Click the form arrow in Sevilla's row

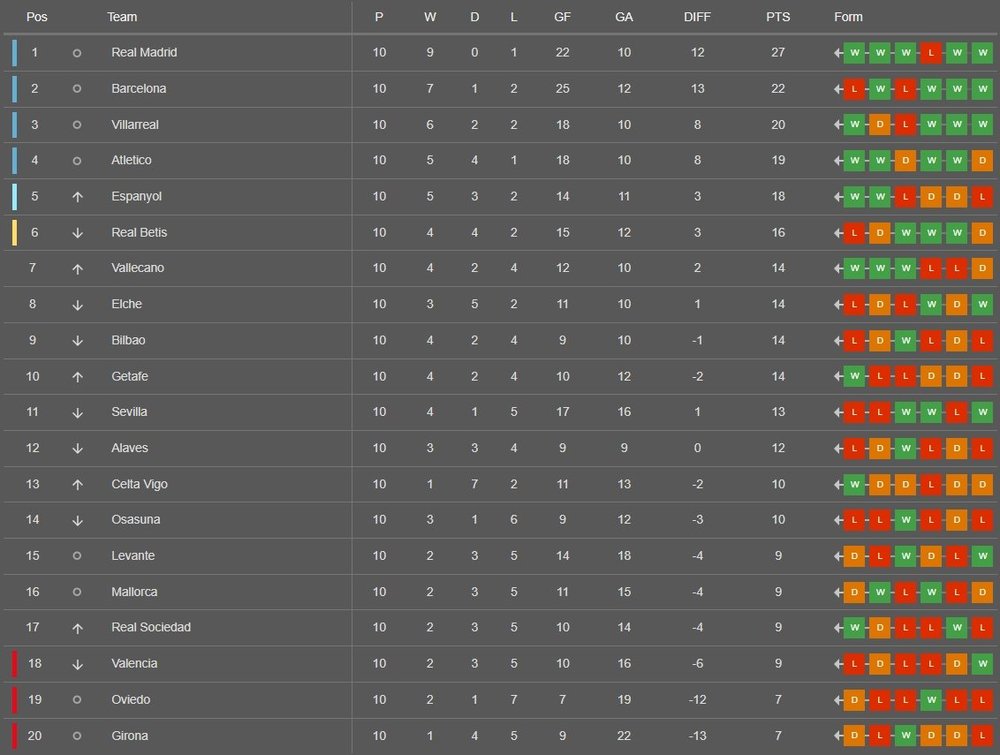[x=838, y=412]
